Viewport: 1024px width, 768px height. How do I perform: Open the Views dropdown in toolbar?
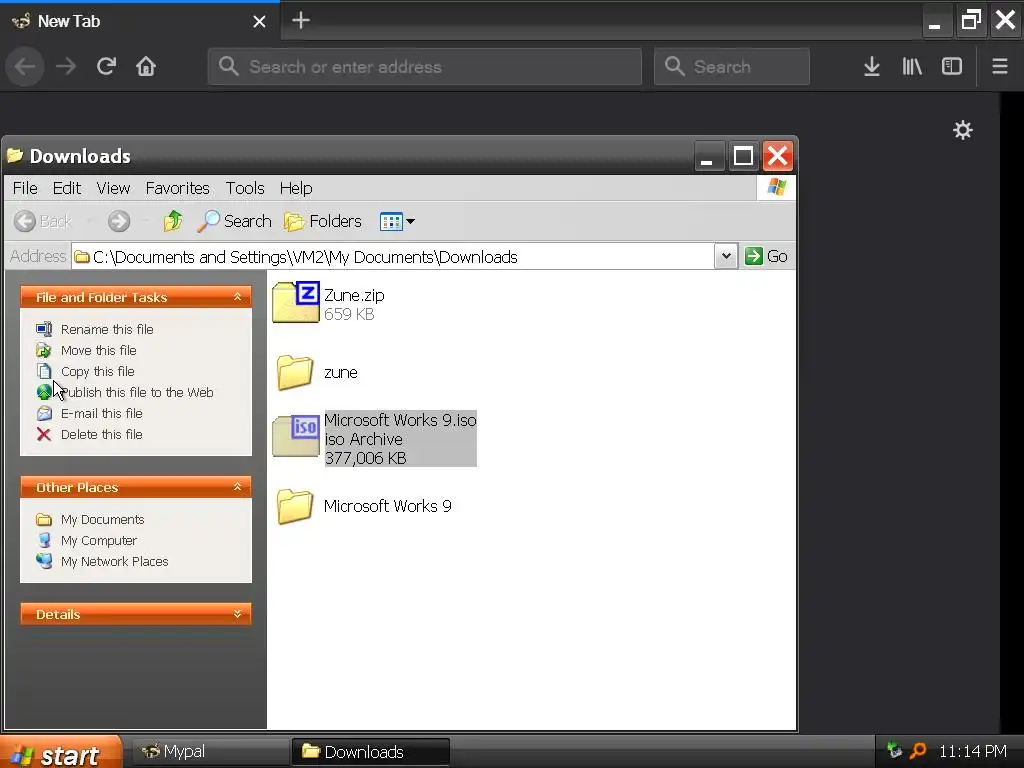click(x=397, y=221)
